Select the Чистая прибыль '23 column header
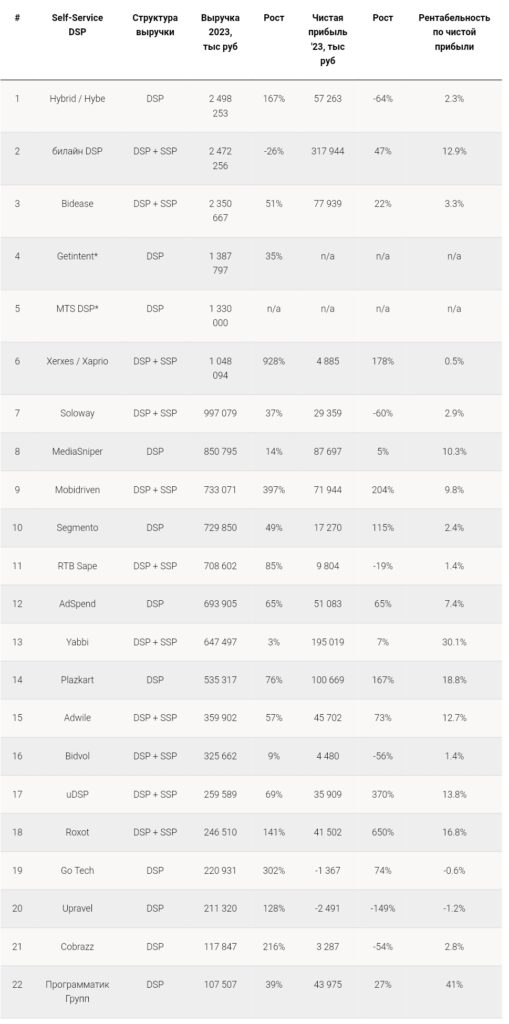Image resolution: width=509 pixels, height=1024 pixels. (327, 39)
